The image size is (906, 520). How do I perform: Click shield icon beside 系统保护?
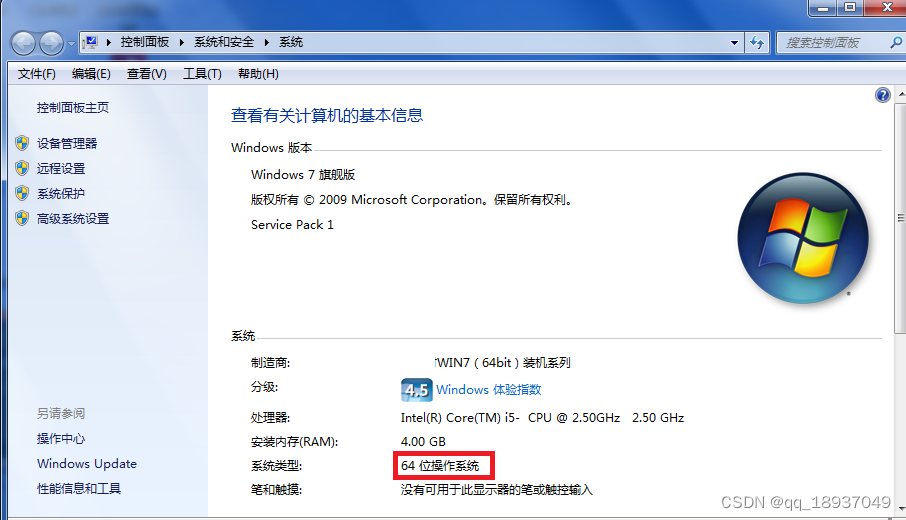pyautogui.click(x=22, y=193)
